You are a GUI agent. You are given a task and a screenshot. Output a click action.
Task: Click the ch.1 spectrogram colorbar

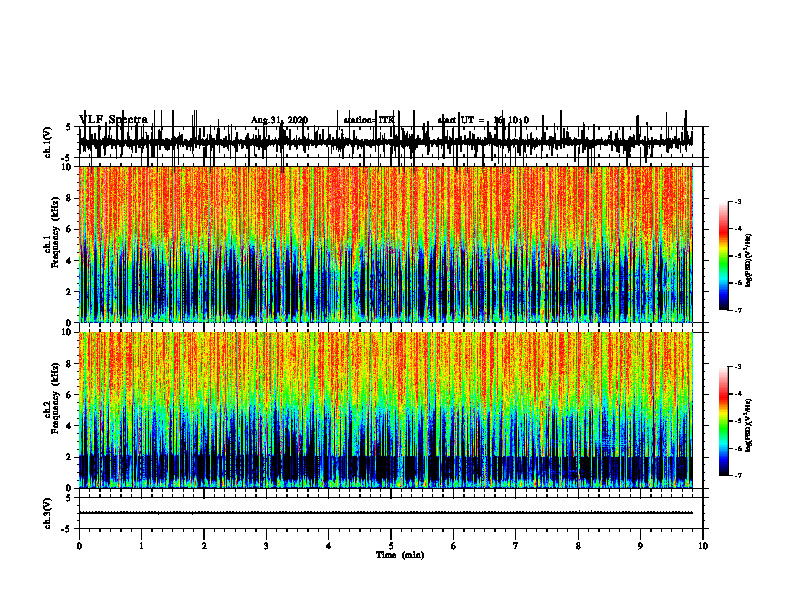click(x=724, y=256)
